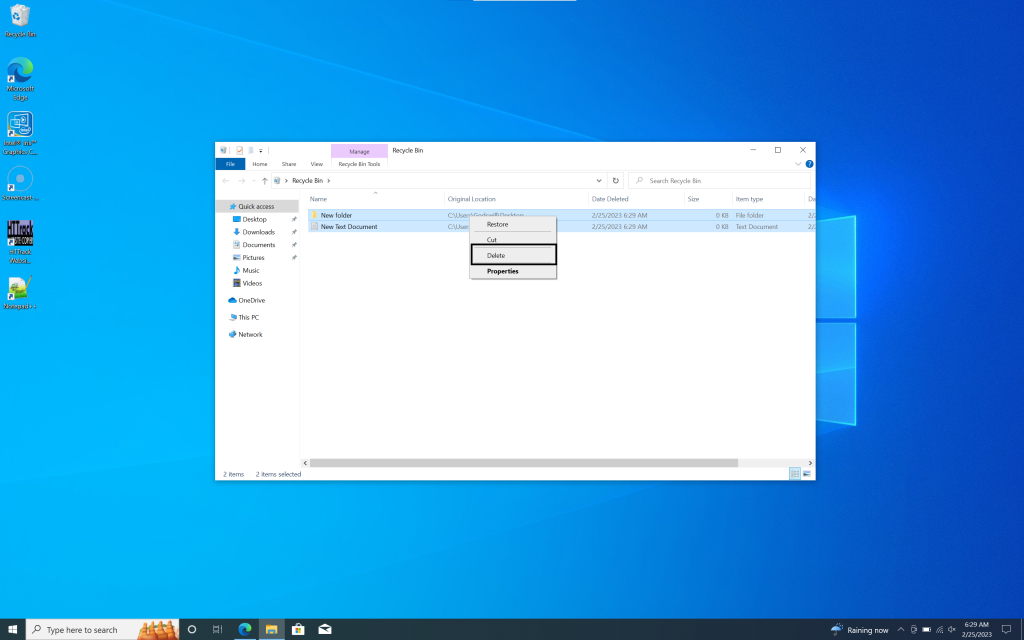Click the taskbar search box
The width and height of the screenshot is (1024, 640).
coord(103,630)
